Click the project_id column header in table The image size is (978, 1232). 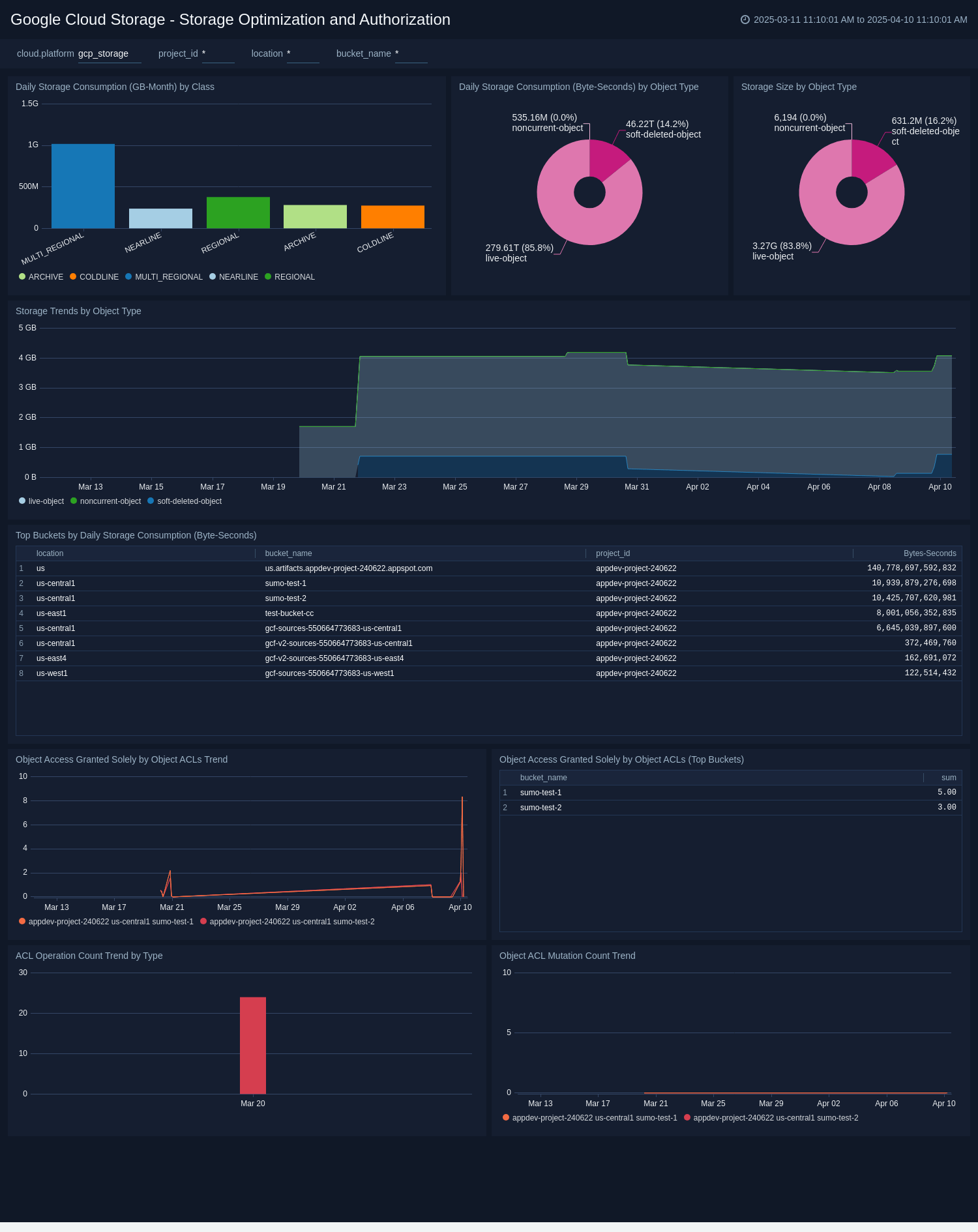(x=612, y=553)
